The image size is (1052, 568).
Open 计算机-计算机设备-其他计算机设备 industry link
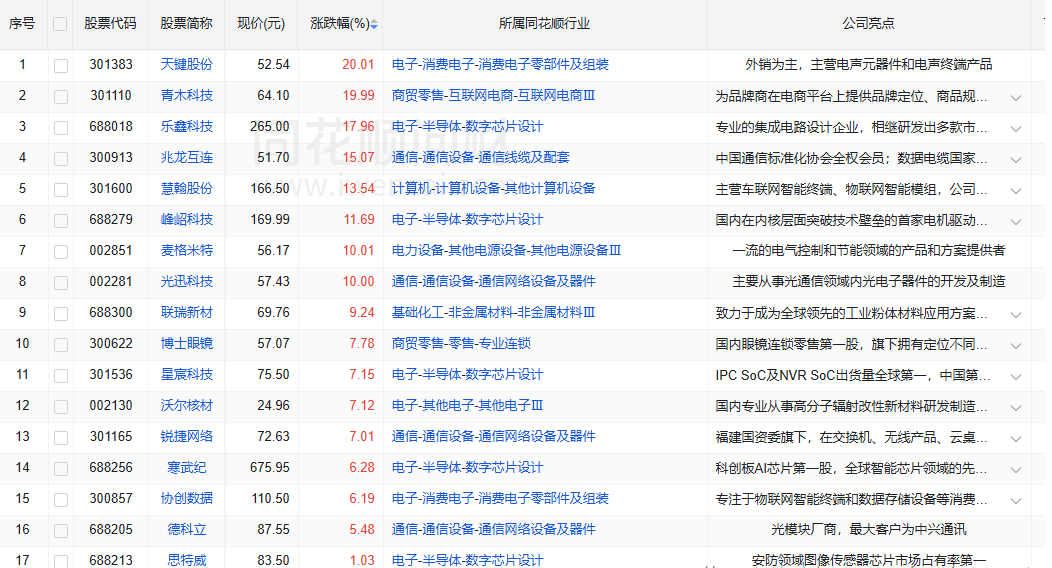point(493,188)
